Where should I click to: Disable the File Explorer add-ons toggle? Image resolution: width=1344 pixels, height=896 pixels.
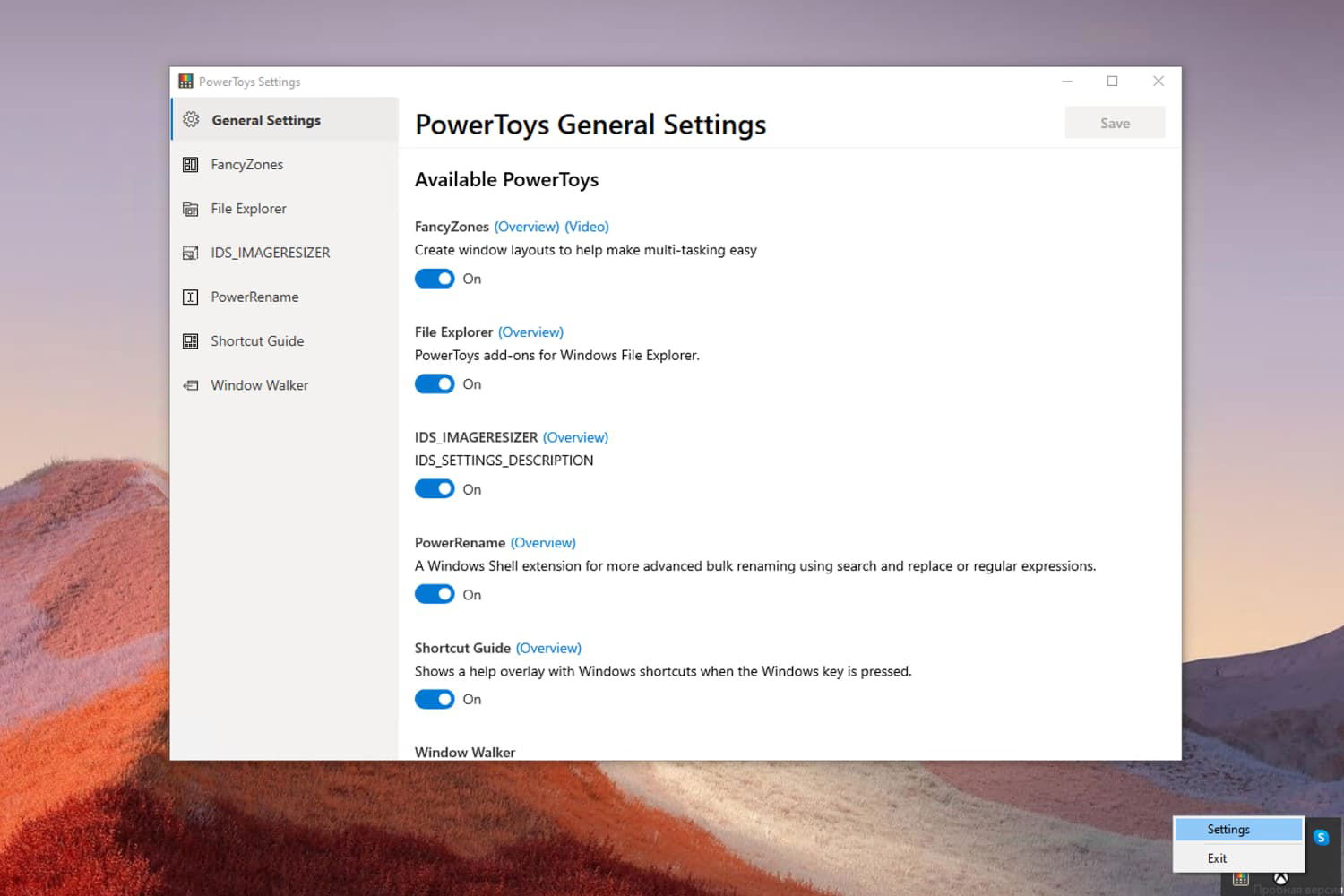click(435, 383)
